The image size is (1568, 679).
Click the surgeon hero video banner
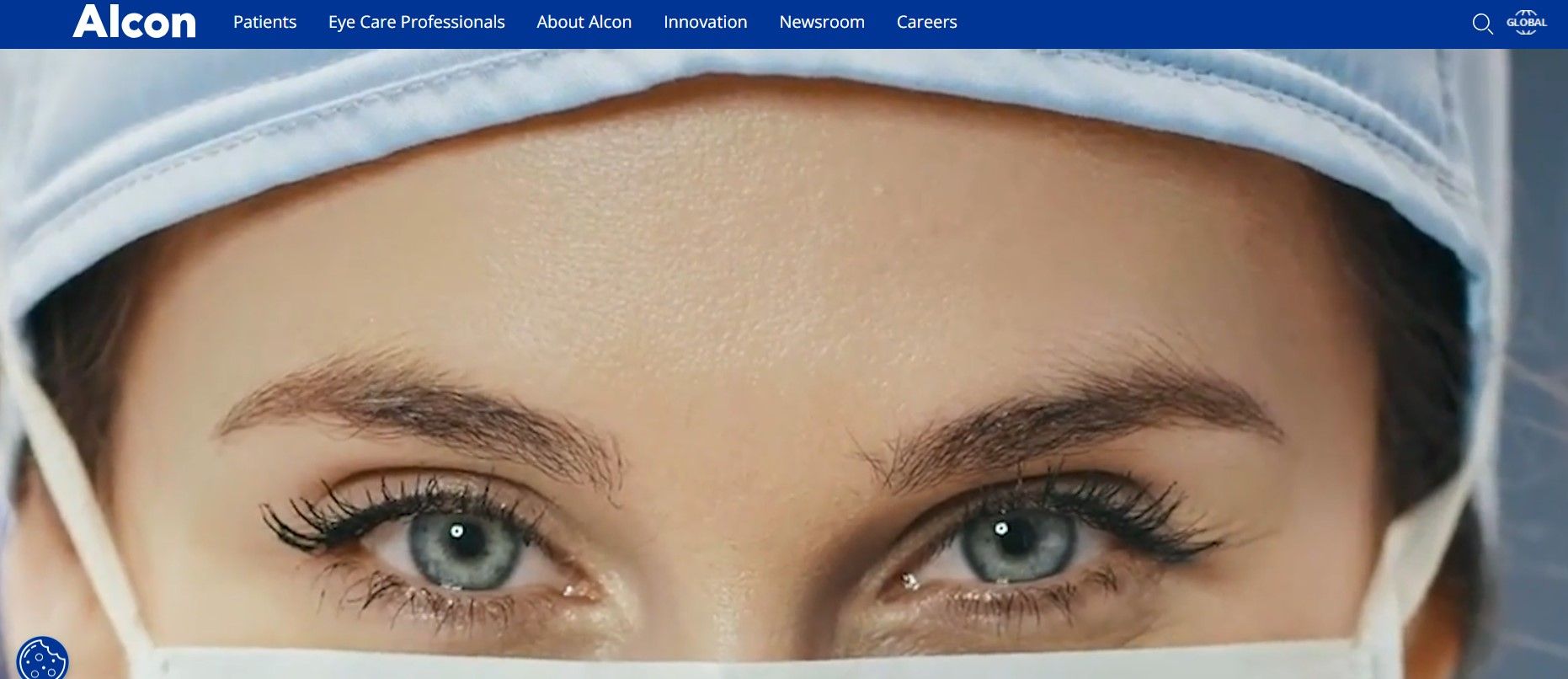[x=784, y=364]
